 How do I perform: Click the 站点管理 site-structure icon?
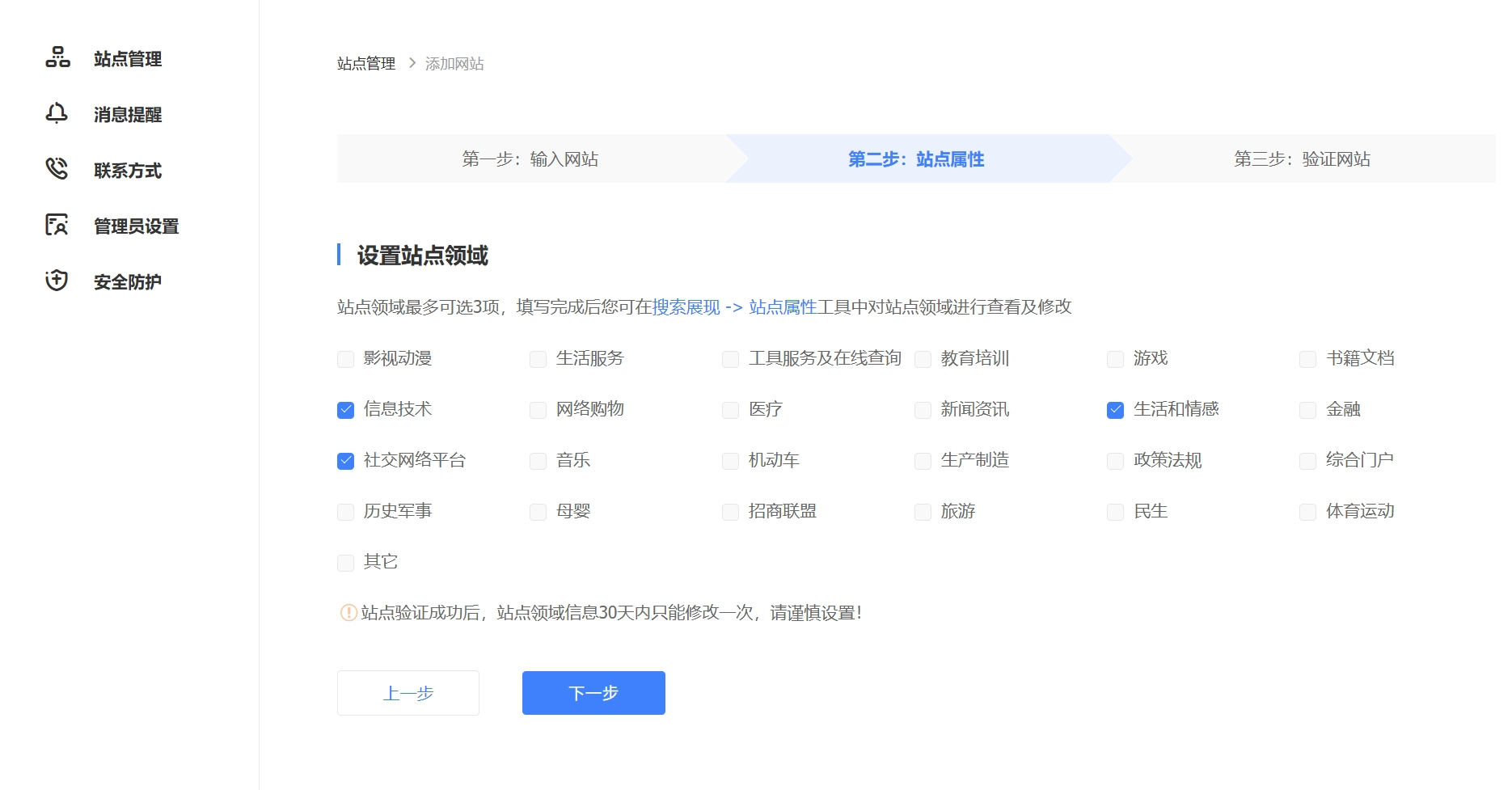click(x=57, y=57)
